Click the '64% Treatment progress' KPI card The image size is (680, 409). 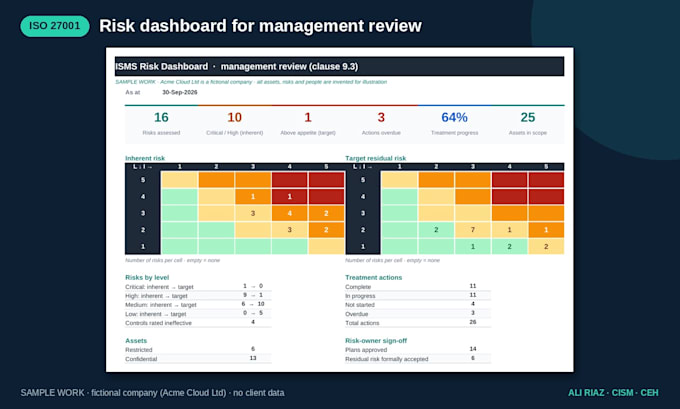click(454, 124)
